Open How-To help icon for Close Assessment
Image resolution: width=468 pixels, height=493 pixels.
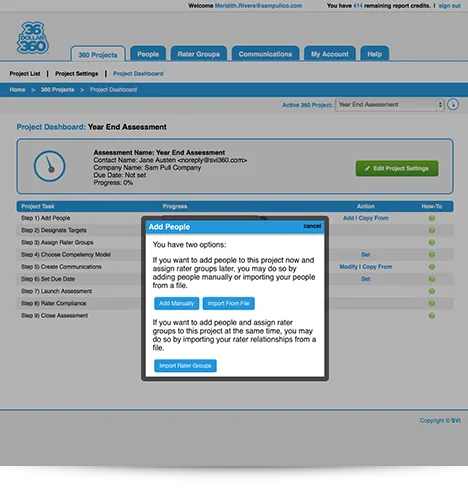(432, 316)
